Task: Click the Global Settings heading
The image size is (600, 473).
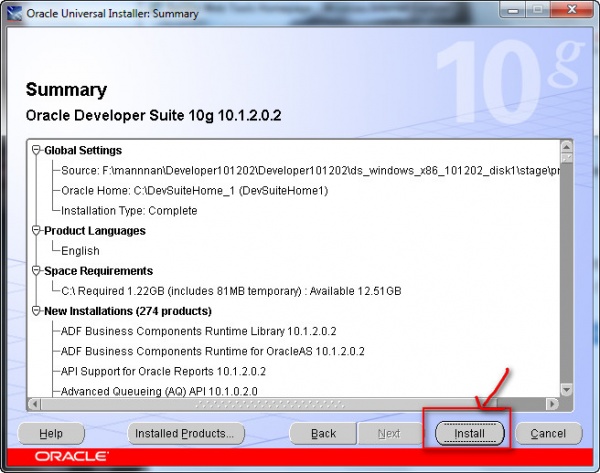Action: click(x=83, y=150)
